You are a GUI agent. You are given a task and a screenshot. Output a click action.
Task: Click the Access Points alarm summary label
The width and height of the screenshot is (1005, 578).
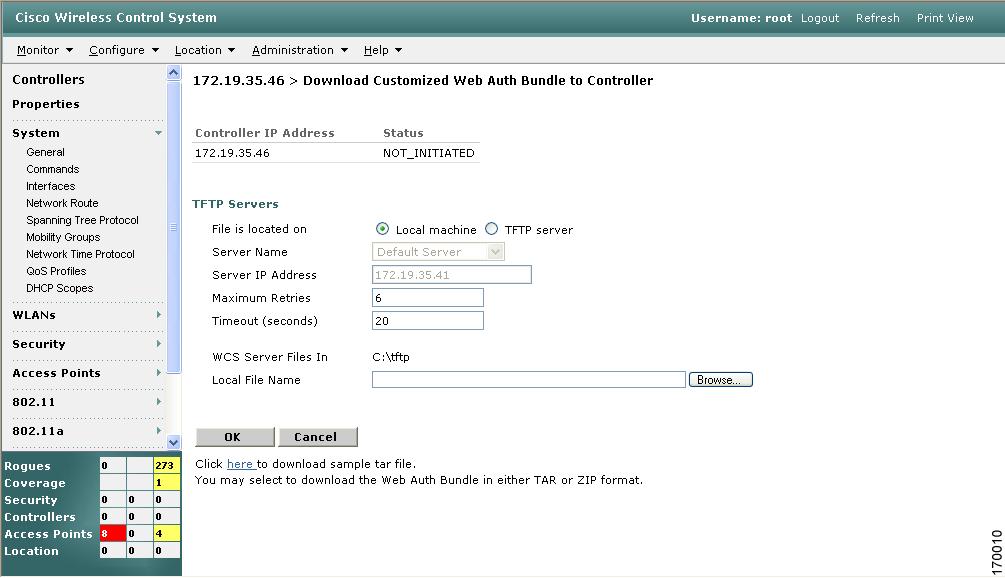(48, 534)
